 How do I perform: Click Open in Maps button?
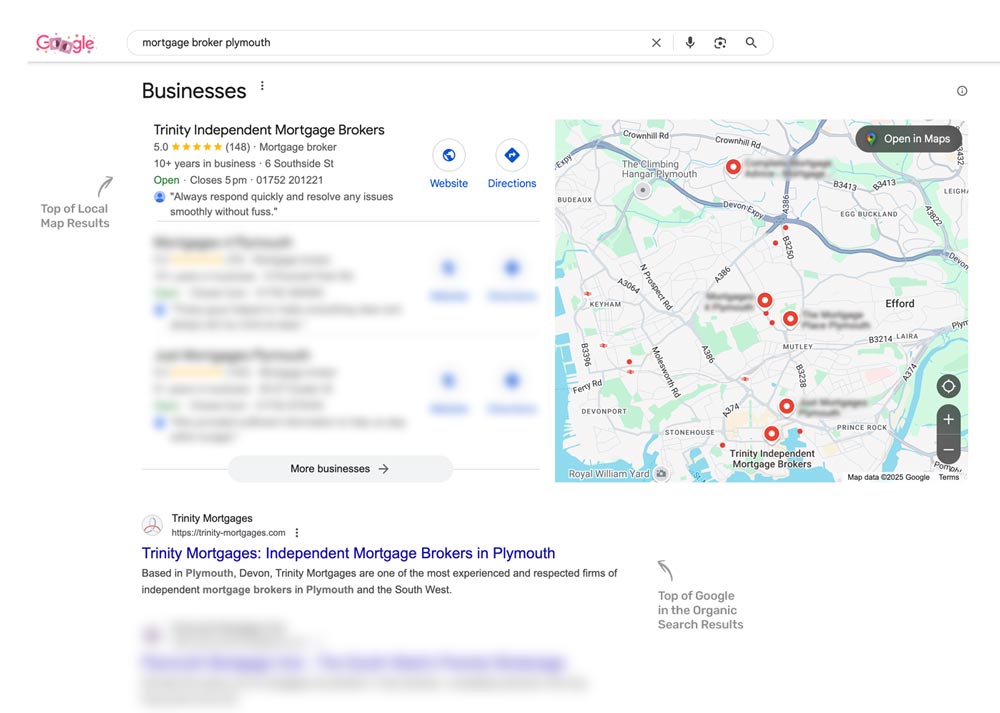click(x=908, y=139)
